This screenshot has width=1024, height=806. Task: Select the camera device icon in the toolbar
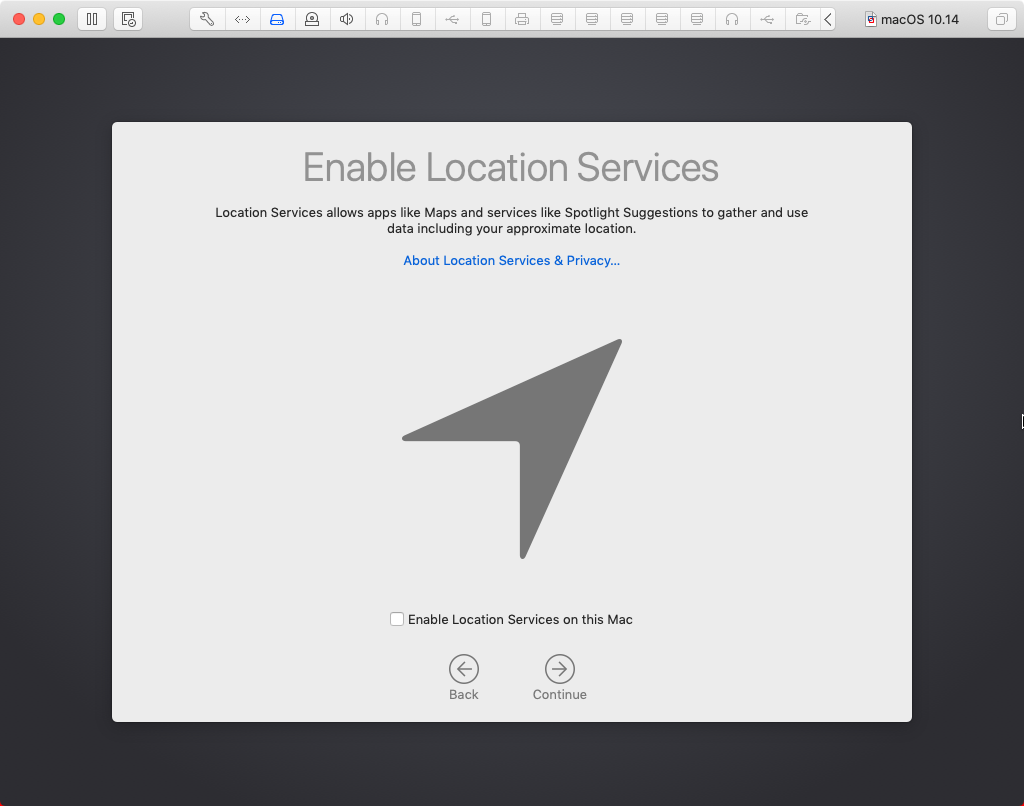coord(312,18)
